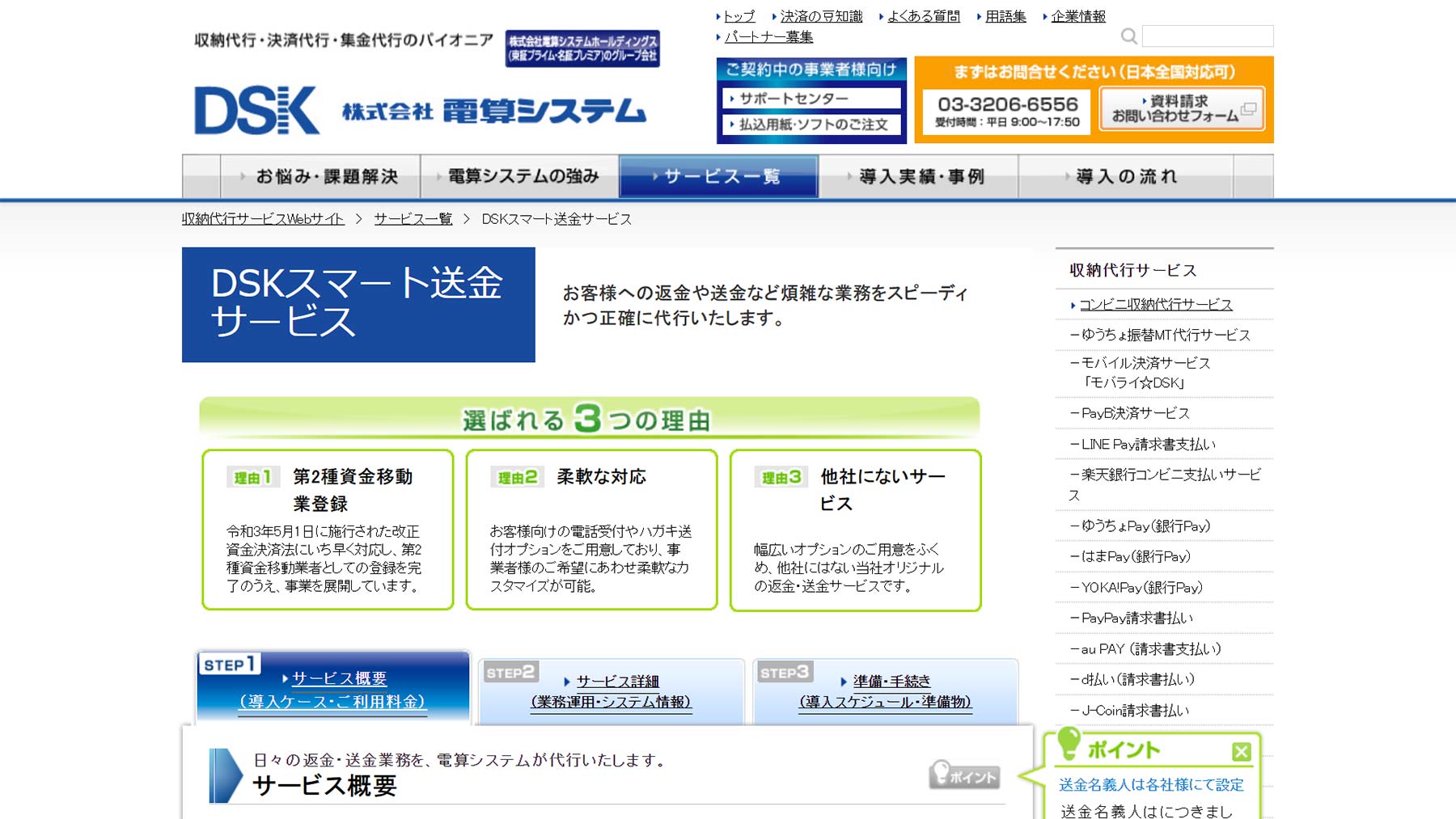Open 決済の豆知識 link

pos(821,16)
